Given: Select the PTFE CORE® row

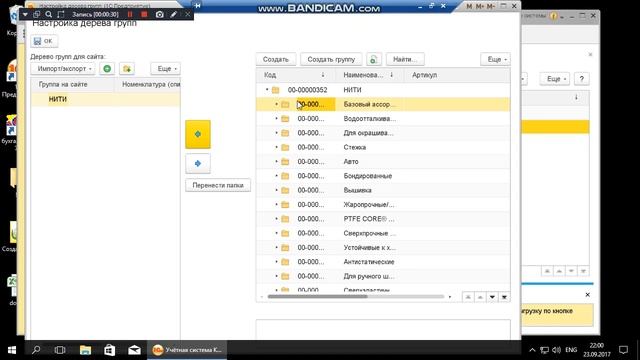Looking at the screenshot, I should (383, 219).
